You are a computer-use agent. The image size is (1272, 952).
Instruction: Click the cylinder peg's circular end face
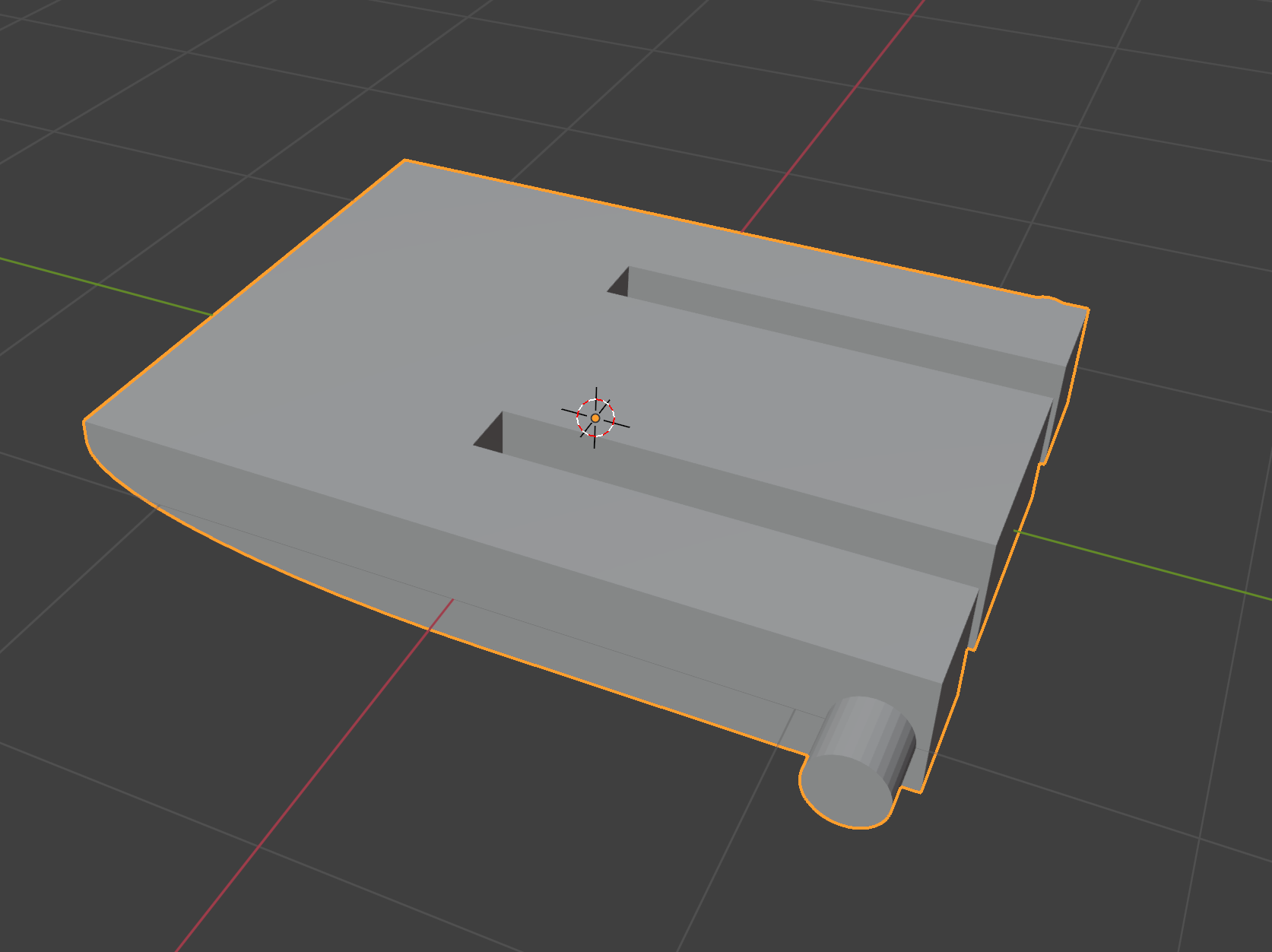tap(847, 791)
